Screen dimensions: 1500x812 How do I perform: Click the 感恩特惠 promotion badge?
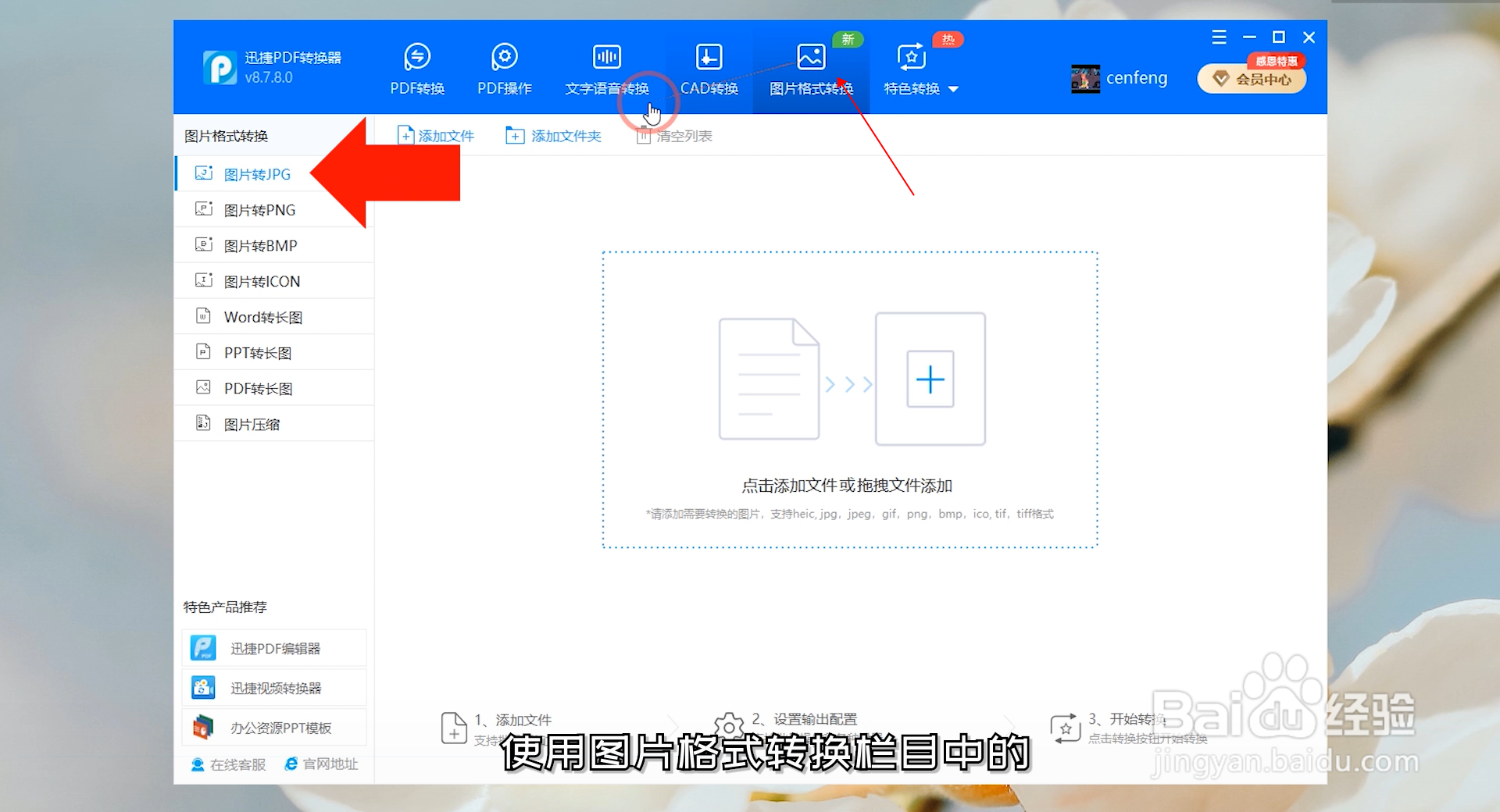point(1276,61)
